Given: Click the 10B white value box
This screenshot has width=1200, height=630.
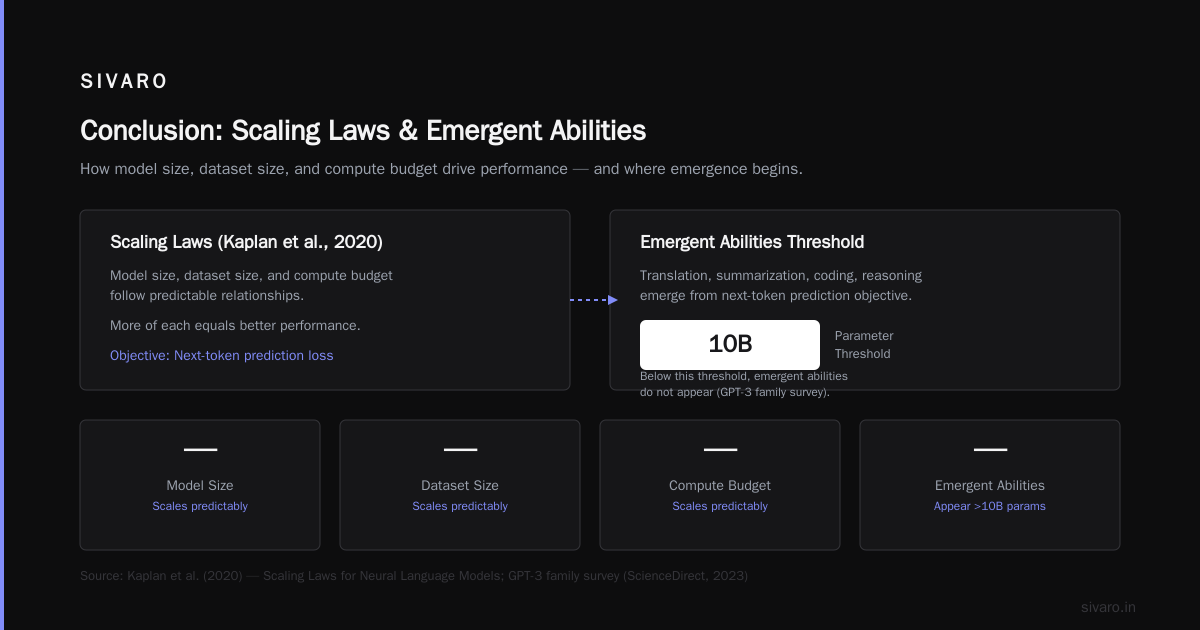Looking at the screenshot, I should click(730, 345).
